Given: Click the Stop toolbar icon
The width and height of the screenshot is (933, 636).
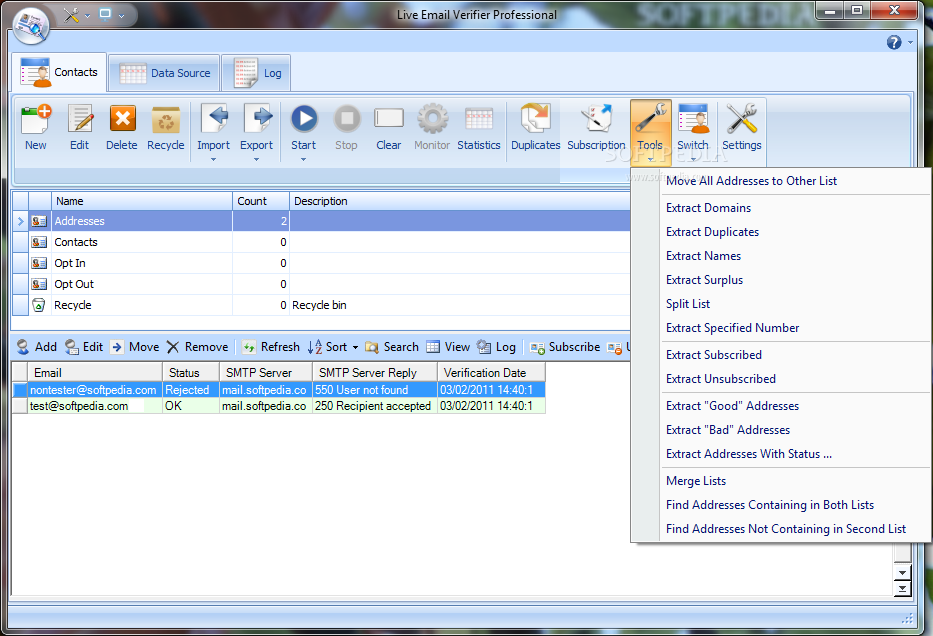Looking at the screenshot, I should (x=347, y=119).
